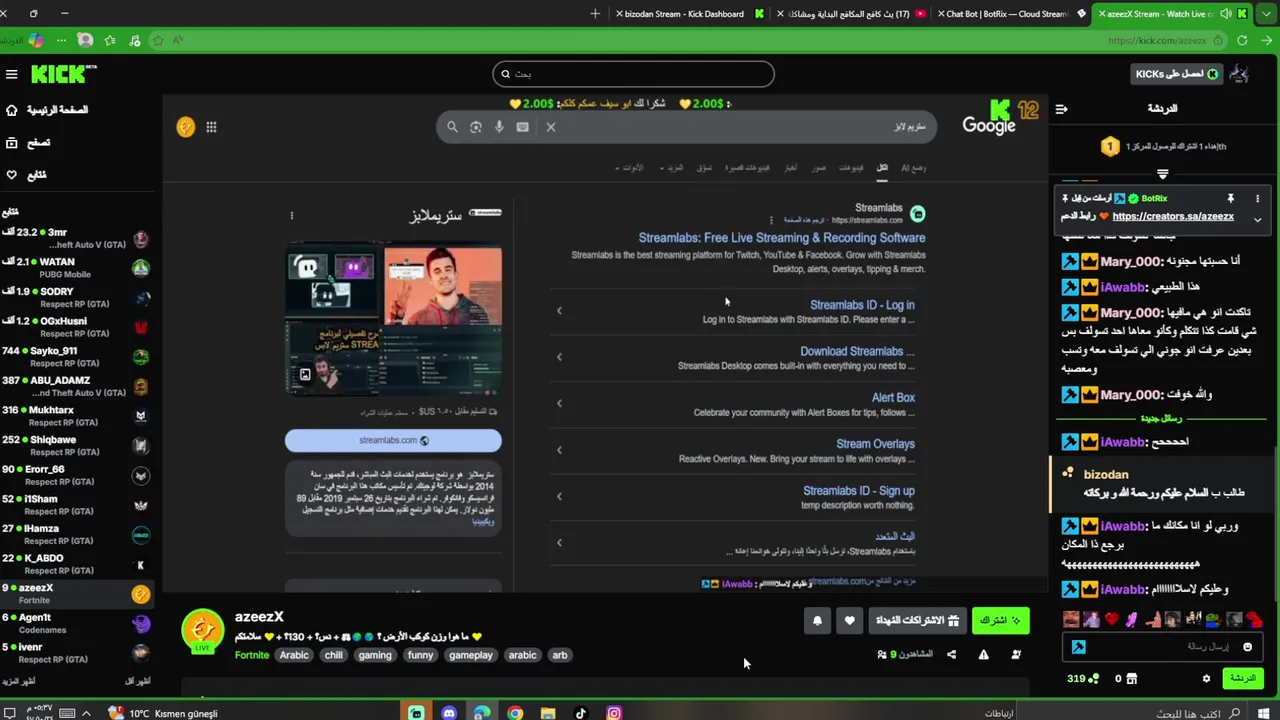Open Sayko_911 channel in sidebar
The height and width of the screenshot is (720, 1280).
(x=75, y=357)
